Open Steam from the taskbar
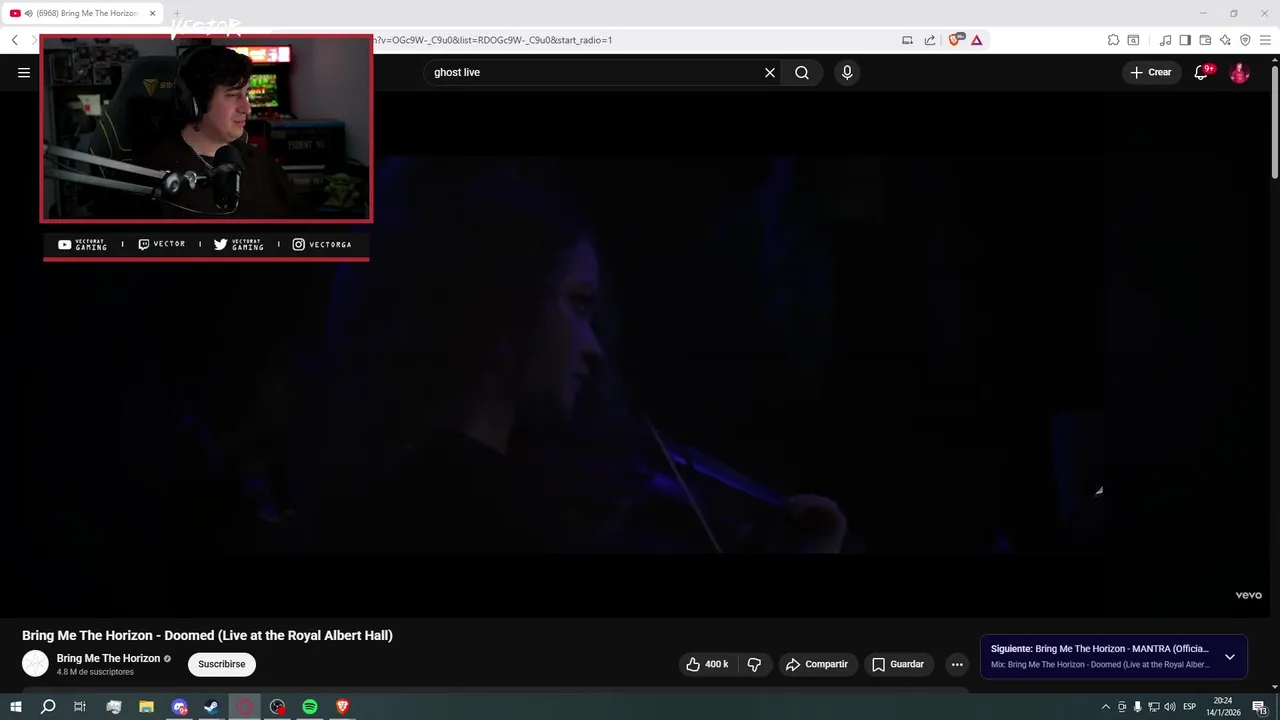This screenshot has width=1280, height=720. tap(211, 707)
